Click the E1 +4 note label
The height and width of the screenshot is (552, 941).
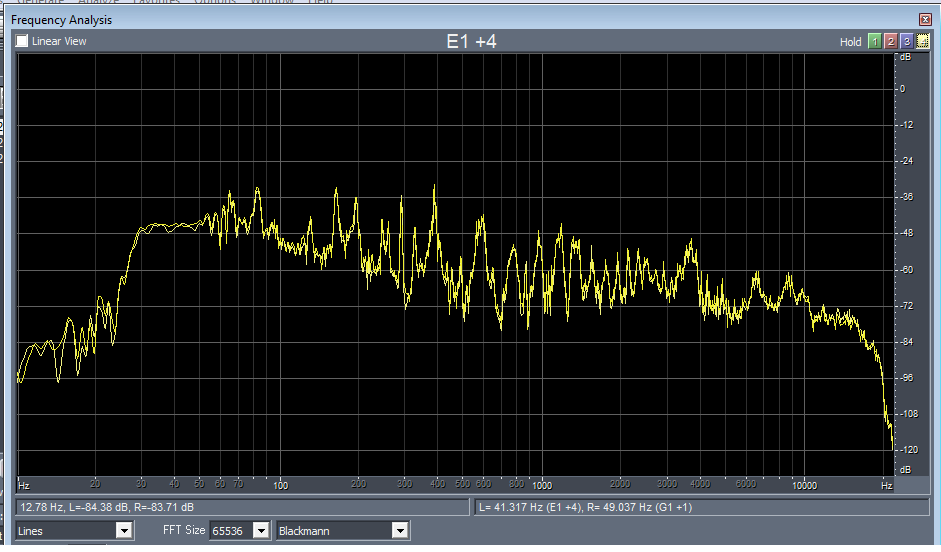[471, 41]
